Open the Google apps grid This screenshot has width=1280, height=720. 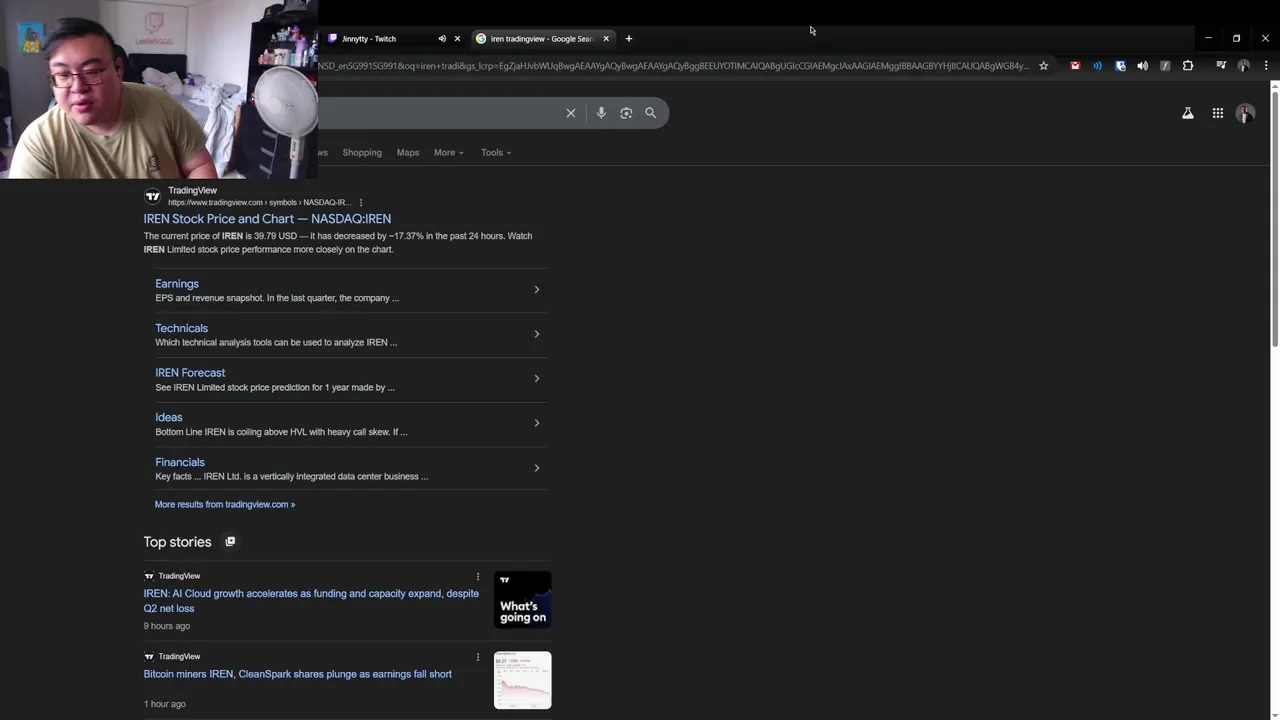click(1218, 113)
